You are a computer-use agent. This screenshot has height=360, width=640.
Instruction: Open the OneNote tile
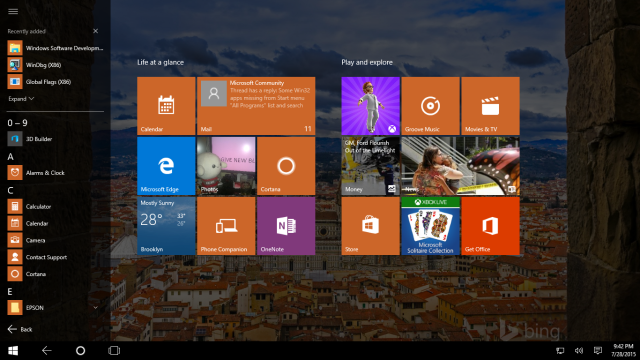[x=286, y=226]
